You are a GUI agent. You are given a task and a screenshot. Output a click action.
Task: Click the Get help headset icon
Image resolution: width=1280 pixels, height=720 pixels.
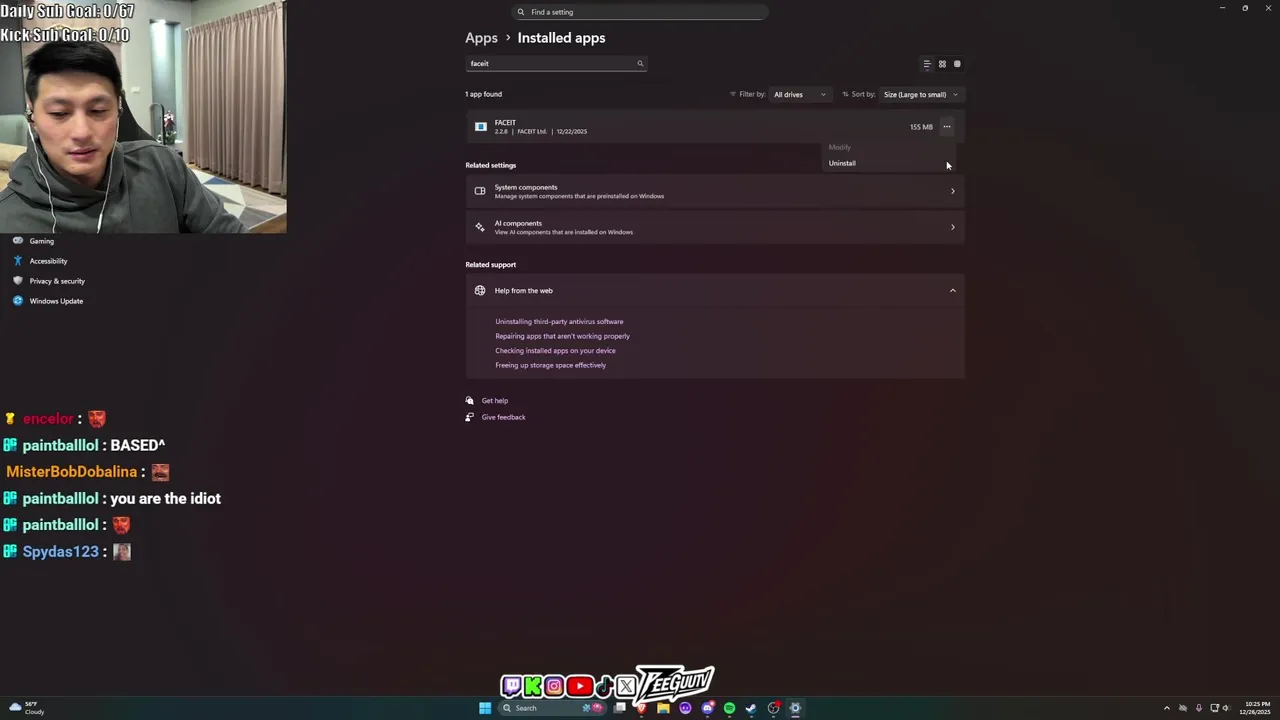[470, 401]
